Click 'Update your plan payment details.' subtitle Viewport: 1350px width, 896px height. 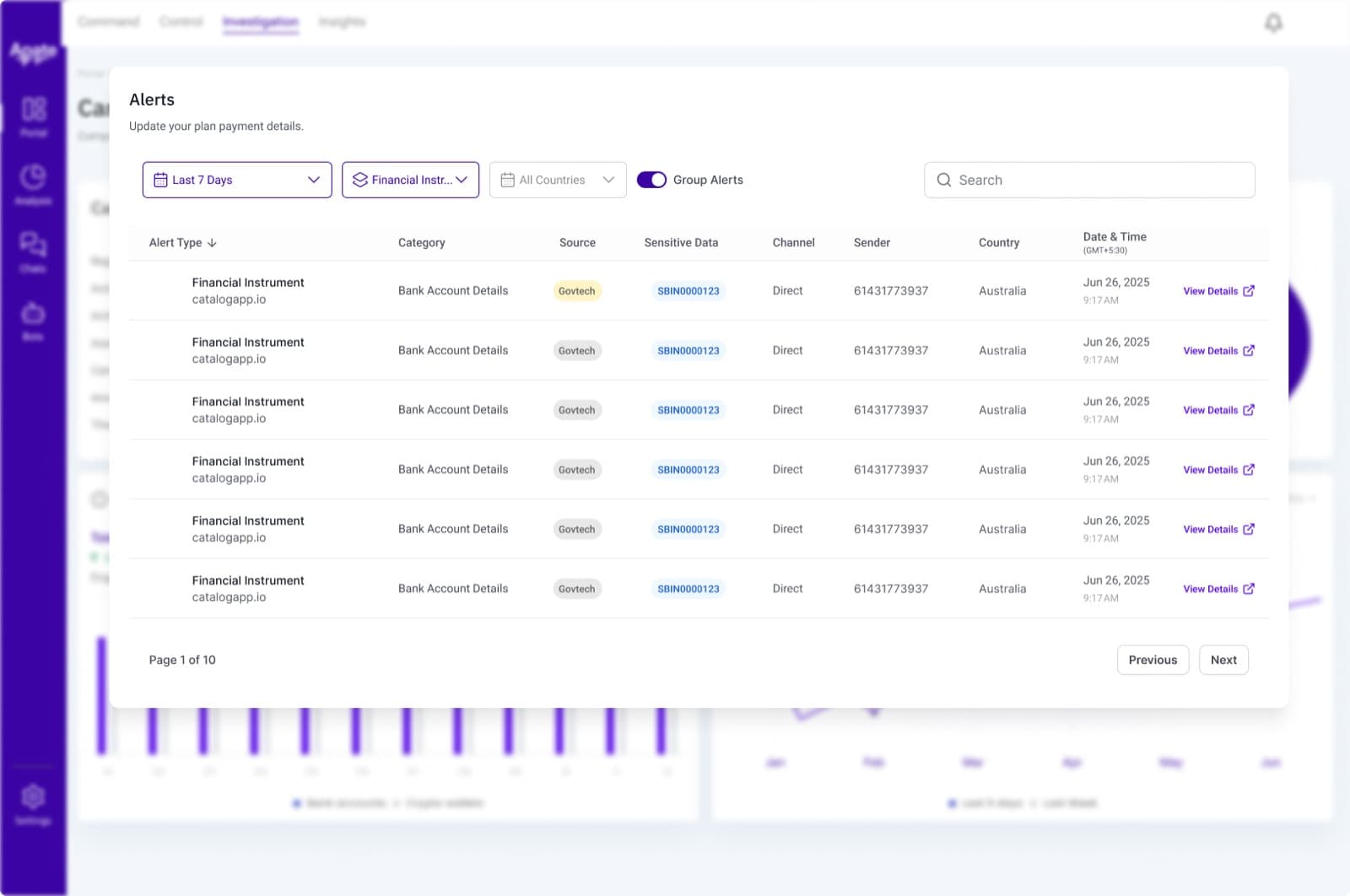pyautogui.click(x=216, y=127)
